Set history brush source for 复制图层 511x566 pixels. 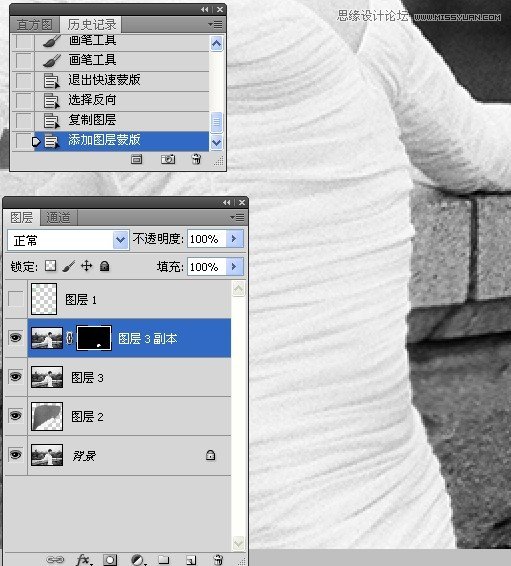[24, 120]
